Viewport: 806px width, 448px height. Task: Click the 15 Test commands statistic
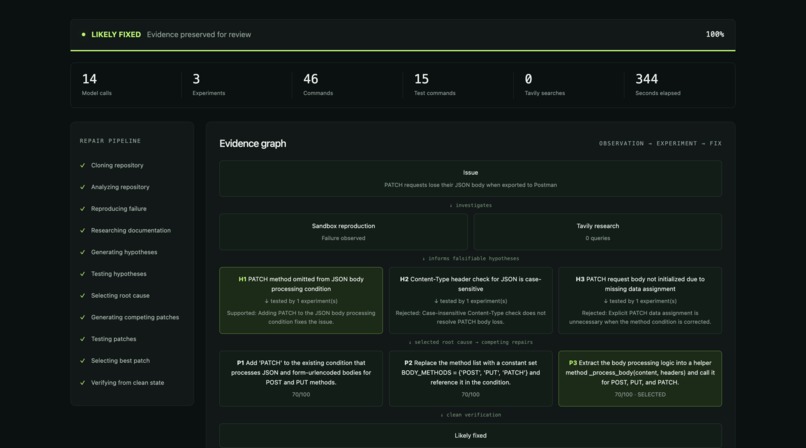pos(435,85)
